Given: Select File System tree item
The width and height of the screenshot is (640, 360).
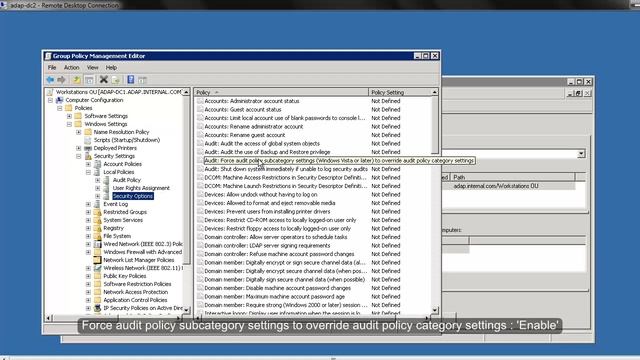Looking at the screenshot, I should (x=117, y=236).
